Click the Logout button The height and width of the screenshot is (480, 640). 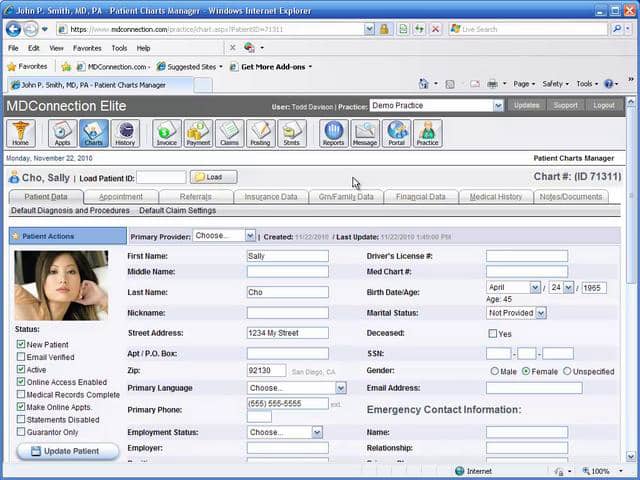pos(604,105)
